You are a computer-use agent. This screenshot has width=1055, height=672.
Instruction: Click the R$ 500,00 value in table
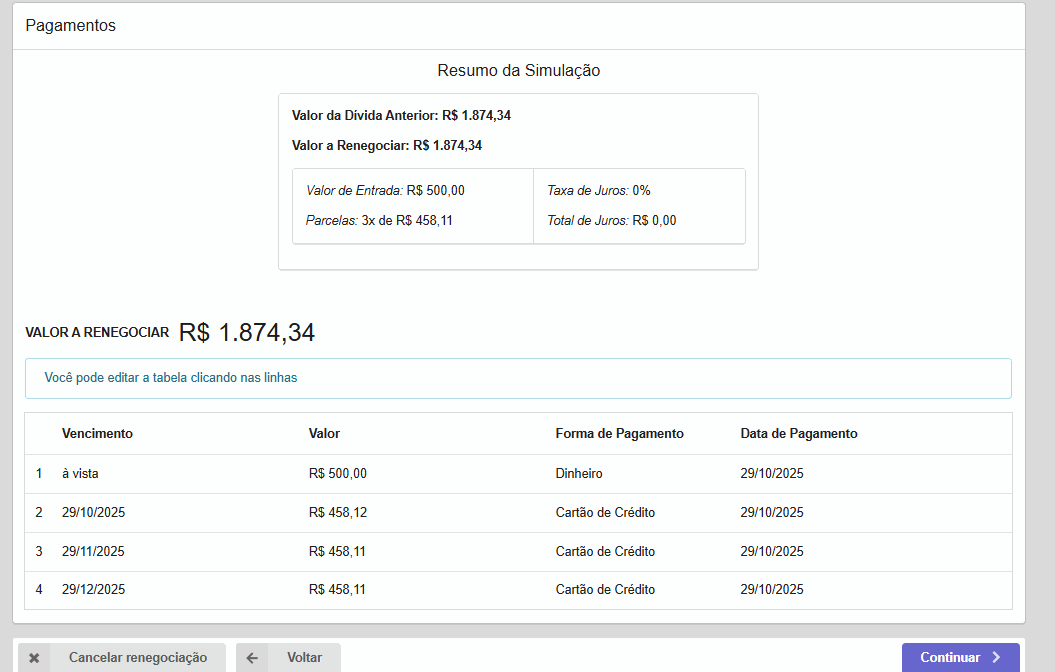[338, 474]
